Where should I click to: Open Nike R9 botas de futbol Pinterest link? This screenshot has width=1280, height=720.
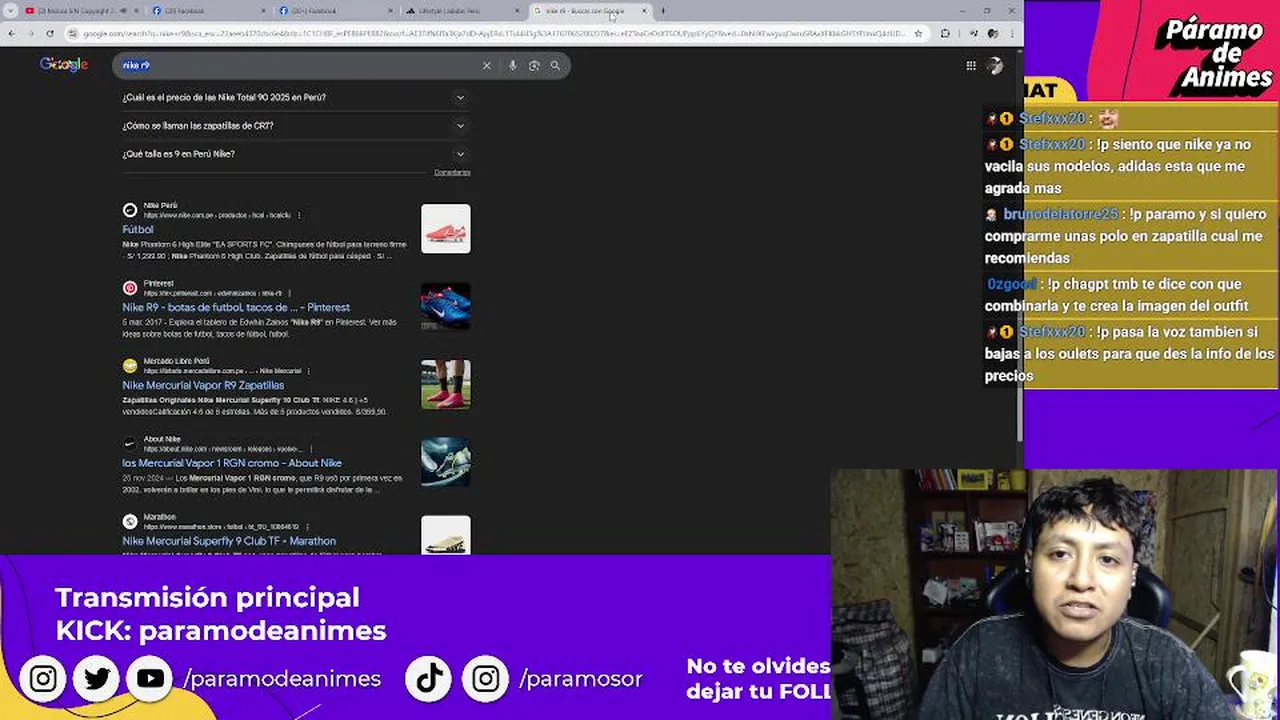[x=236, y=308]
